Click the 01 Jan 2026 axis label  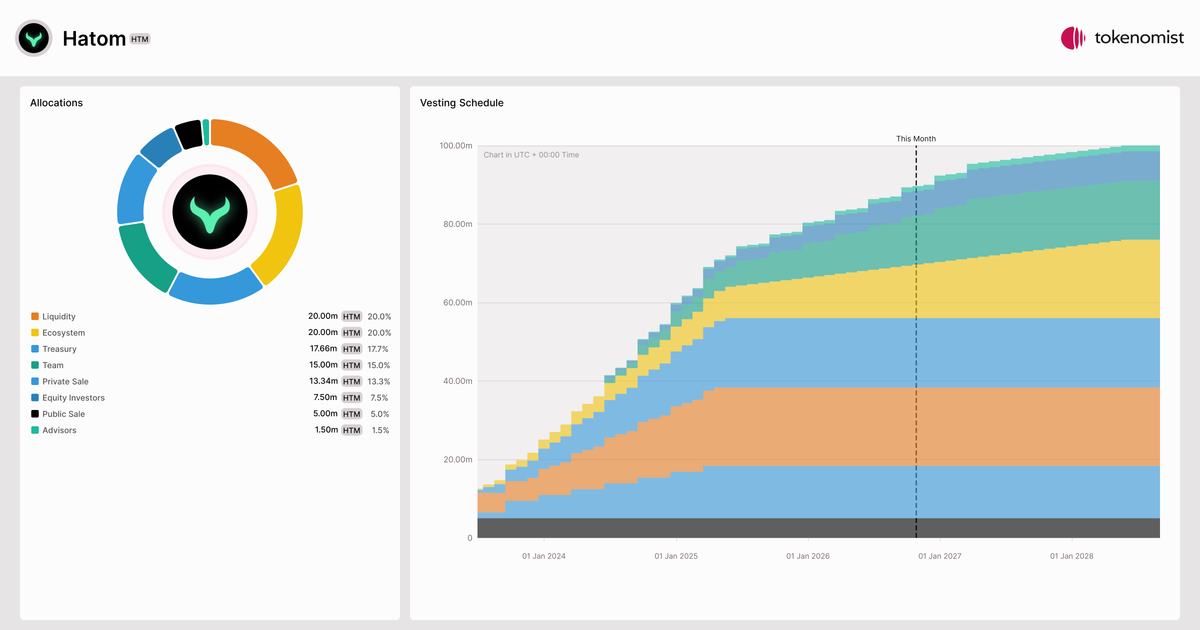(x=808, y=555)
